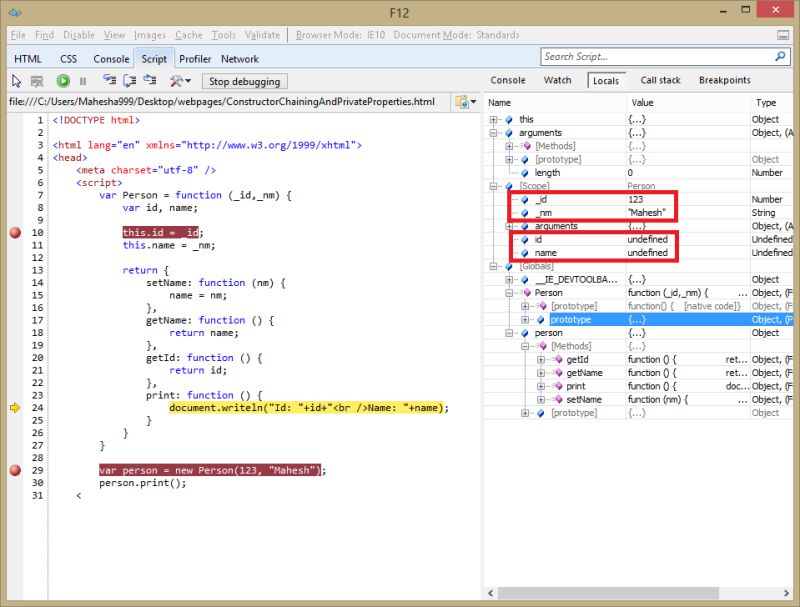Click the Break all (pause) icon
This screenshot has width=800, height=607.
coord(83,81)
